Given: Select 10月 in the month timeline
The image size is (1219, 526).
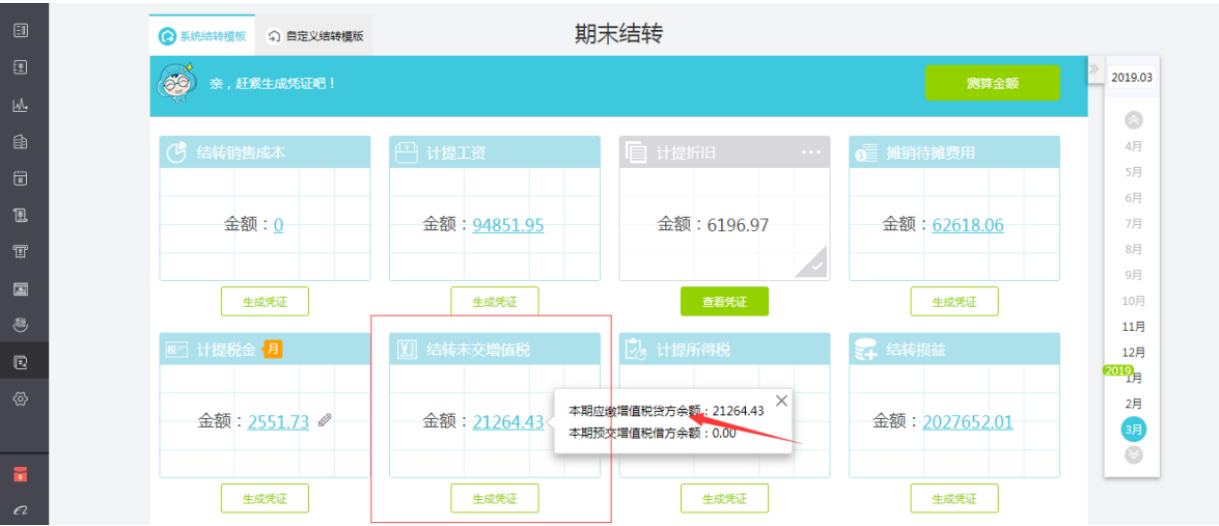Looking at the screenshot, I should [1134, 301].
